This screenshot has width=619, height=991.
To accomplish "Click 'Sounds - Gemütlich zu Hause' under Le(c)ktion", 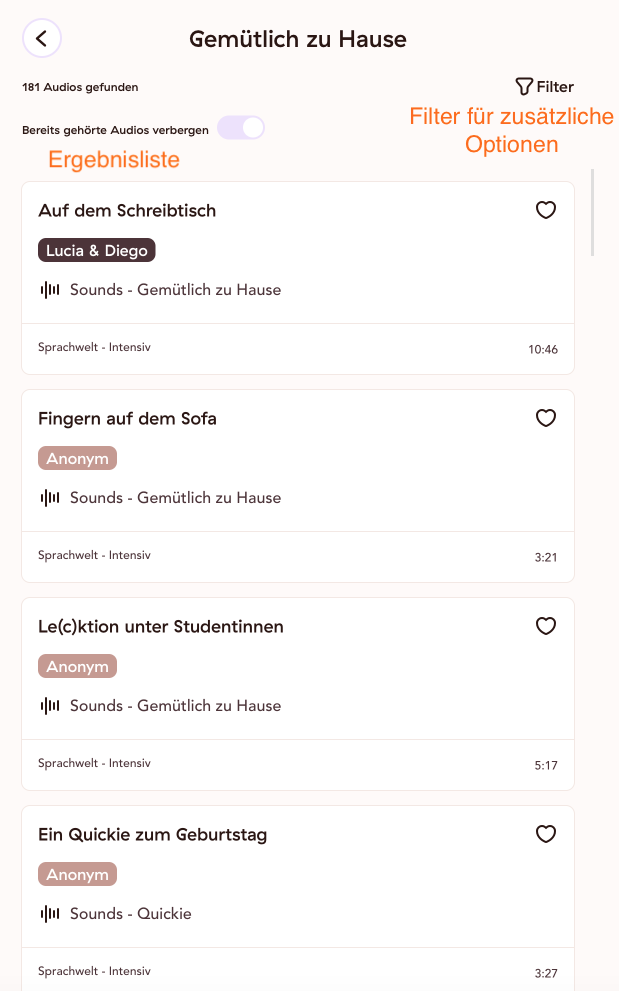I will pyautogui.click(x=175, y=706).
